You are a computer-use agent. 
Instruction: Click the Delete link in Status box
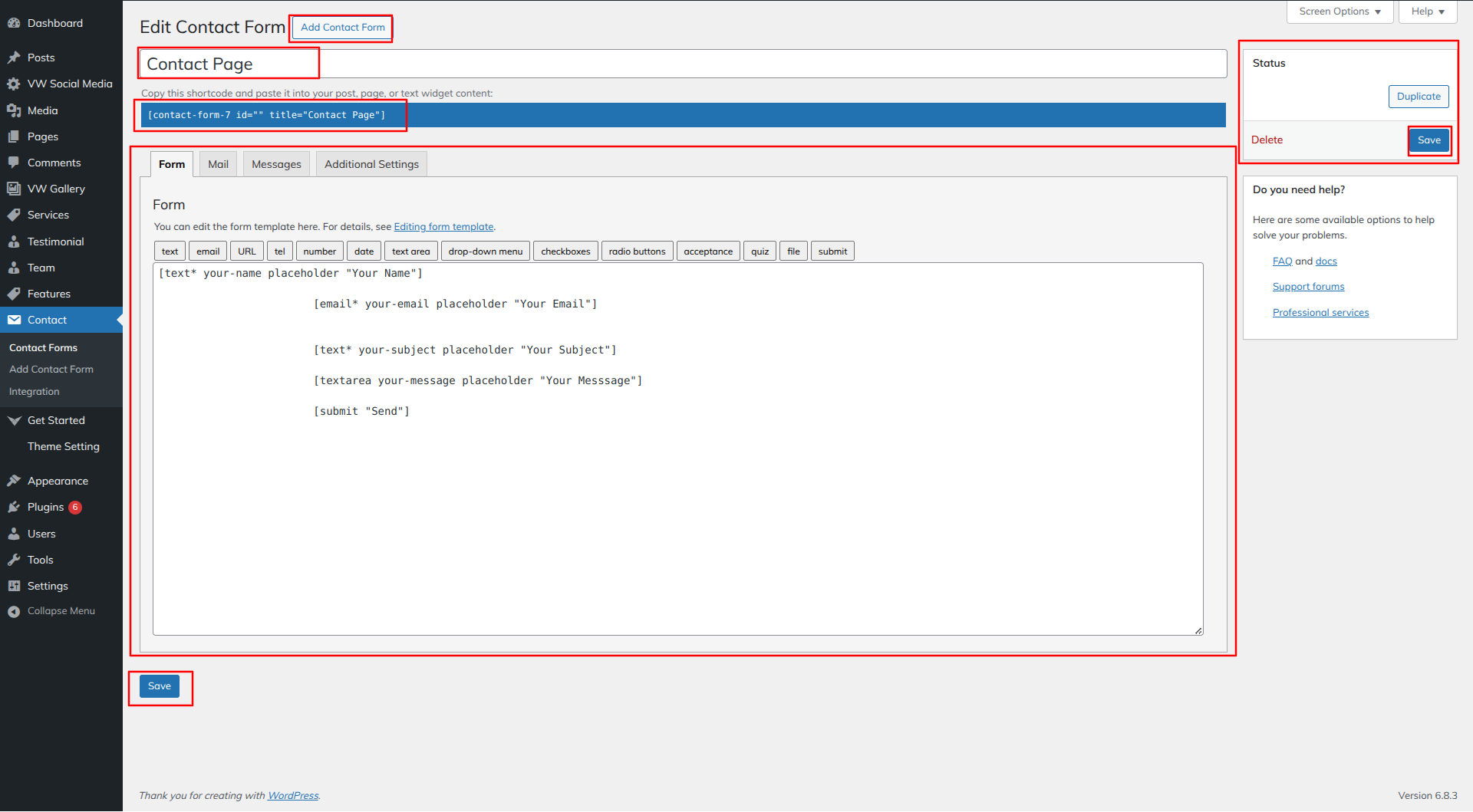tap(1267, 140)
